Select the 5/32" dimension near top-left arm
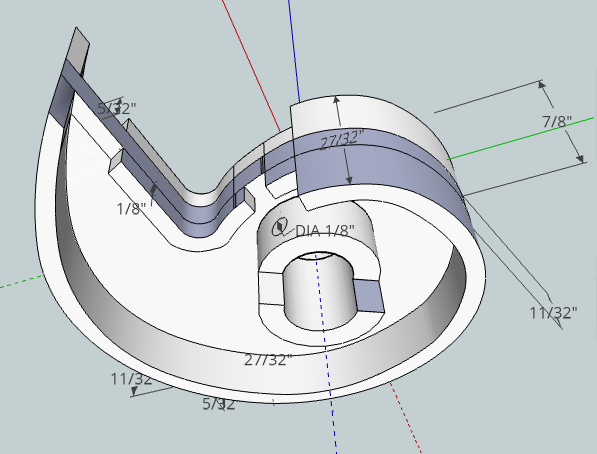597x454 pixels. pos(117,109)
